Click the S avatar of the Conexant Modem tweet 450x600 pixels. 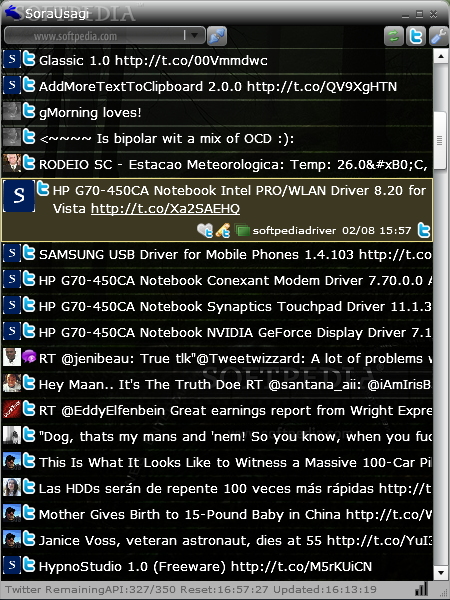tap(12, 279)
